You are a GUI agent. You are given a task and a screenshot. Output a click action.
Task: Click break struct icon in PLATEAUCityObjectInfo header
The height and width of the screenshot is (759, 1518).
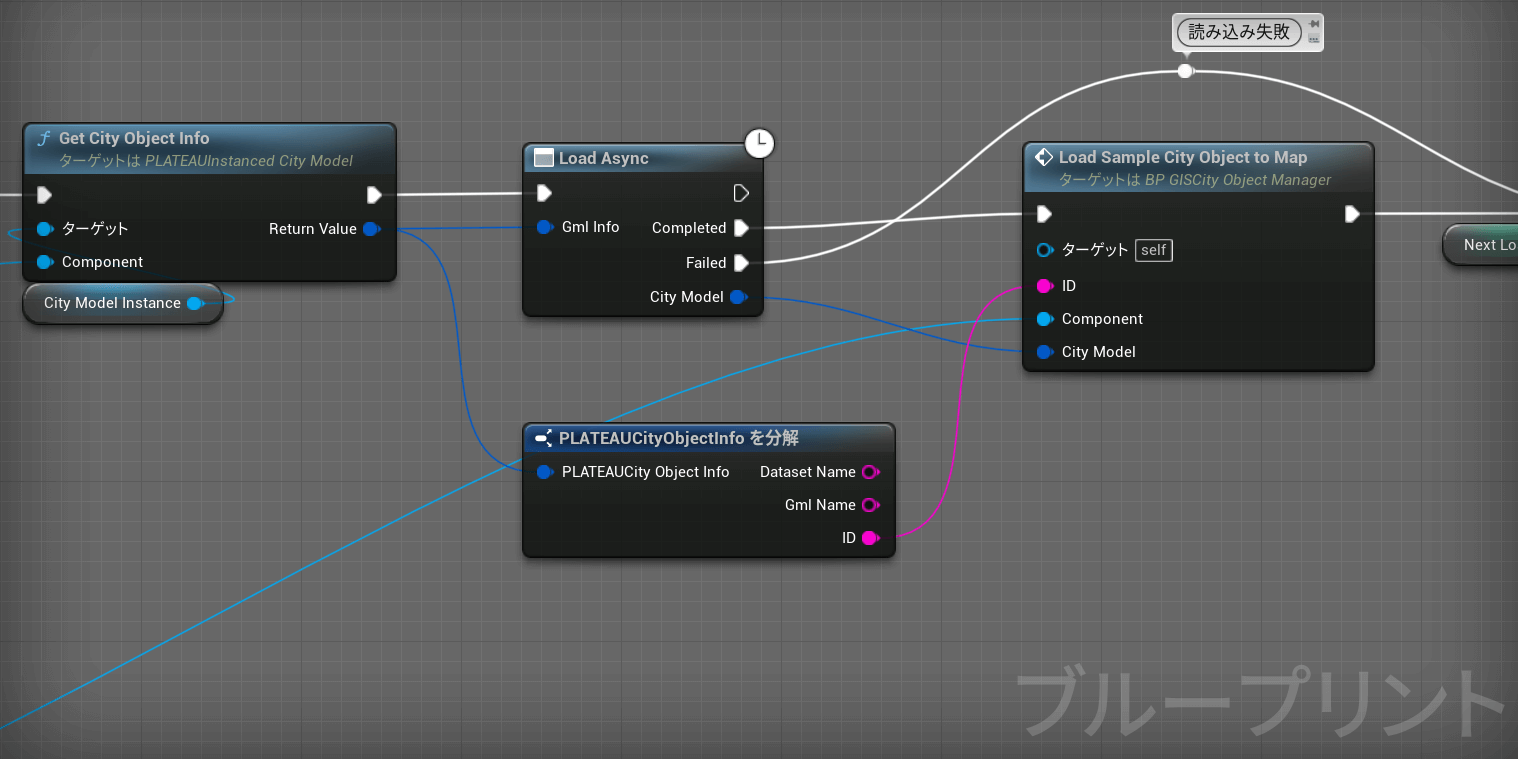pyautogui.click(x=544, y=438)
